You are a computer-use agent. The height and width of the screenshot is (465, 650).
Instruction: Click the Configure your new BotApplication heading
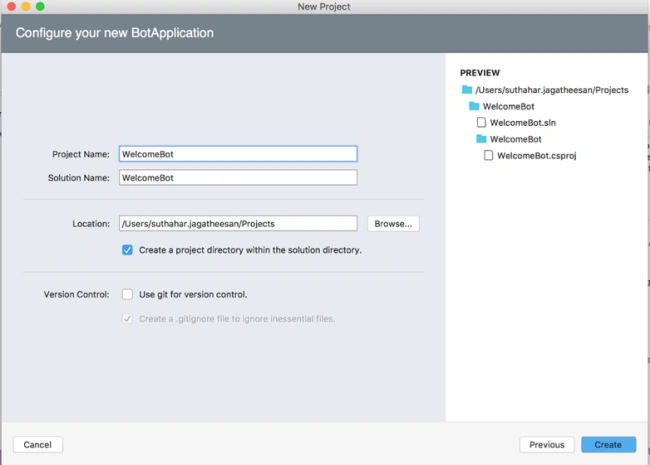click(114, 33)
